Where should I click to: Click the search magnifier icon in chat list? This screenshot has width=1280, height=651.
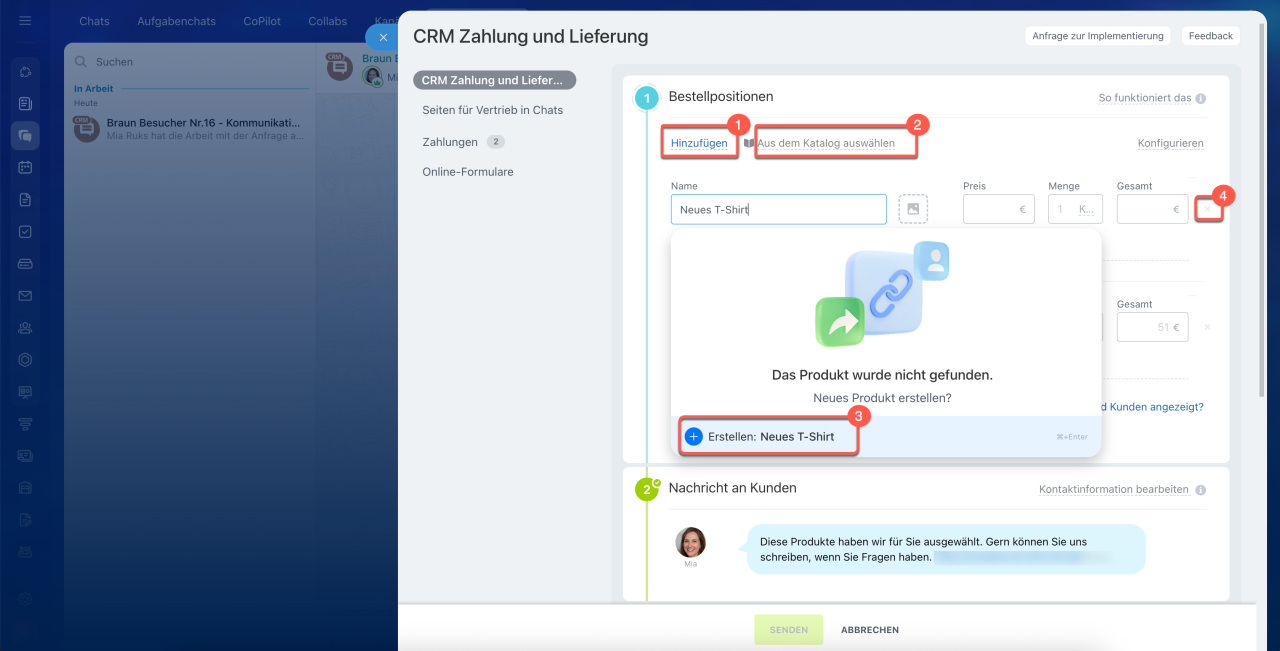click(x=82, y=62)
